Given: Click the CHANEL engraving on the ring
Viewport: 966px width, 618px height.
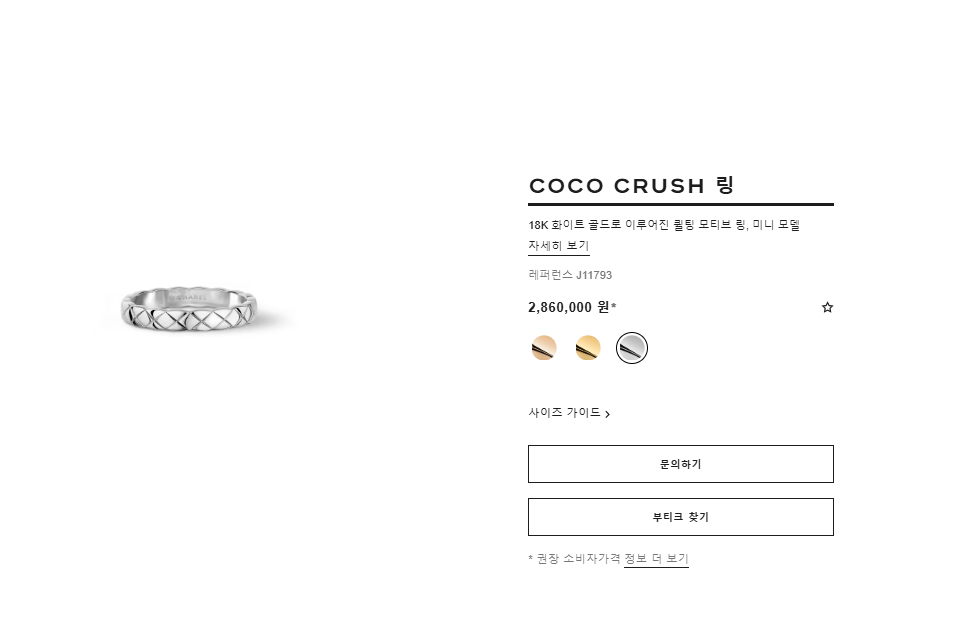Looking at the screenshot, I should pos(188,295).
